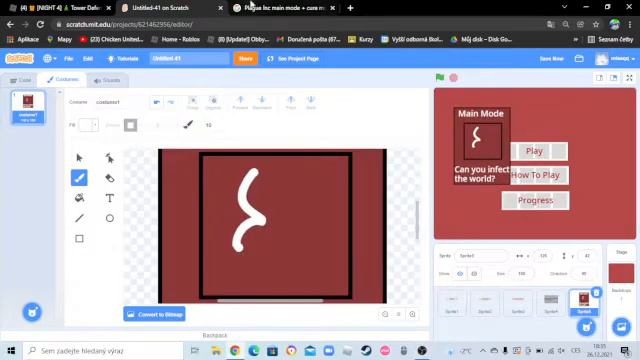
Task: Reset costume canvas zoom
Action: [398, 314]
